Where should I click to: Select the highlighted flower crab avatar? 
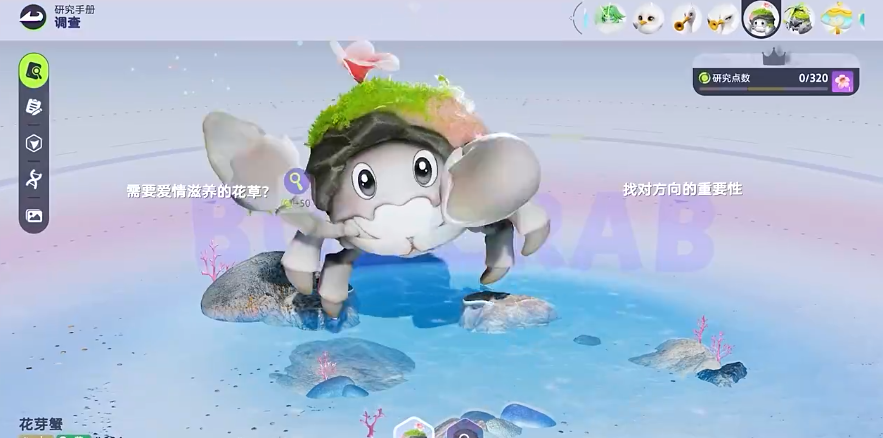(761, 19)
